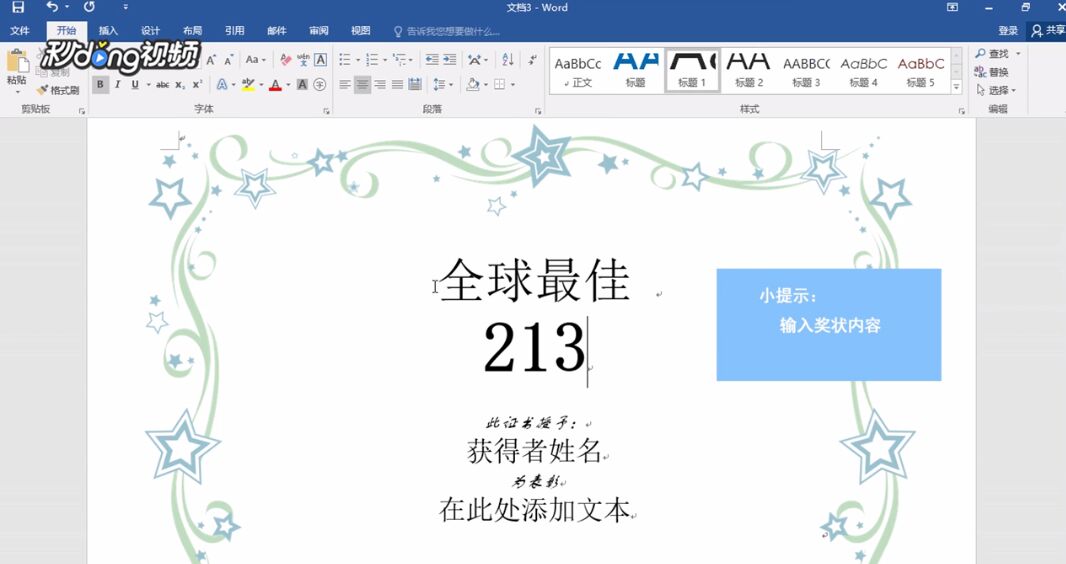Switch to the 设计 (Design) tab
Viewport: 1066px width, 564px height.
[150, 31]
